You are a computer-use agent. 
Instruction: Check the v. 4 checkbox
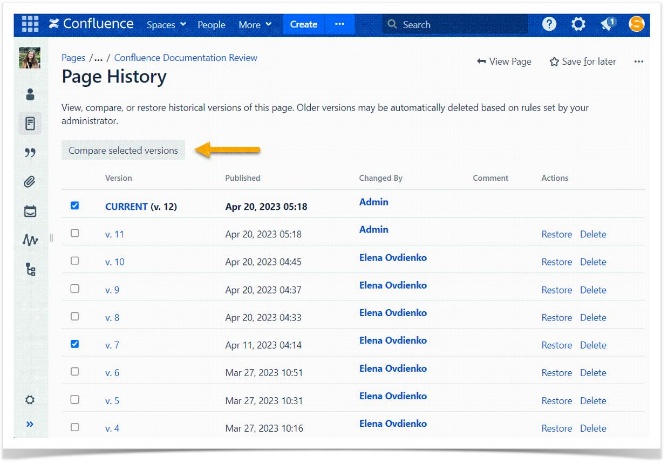pyautogui.click(x=75, y=427)
